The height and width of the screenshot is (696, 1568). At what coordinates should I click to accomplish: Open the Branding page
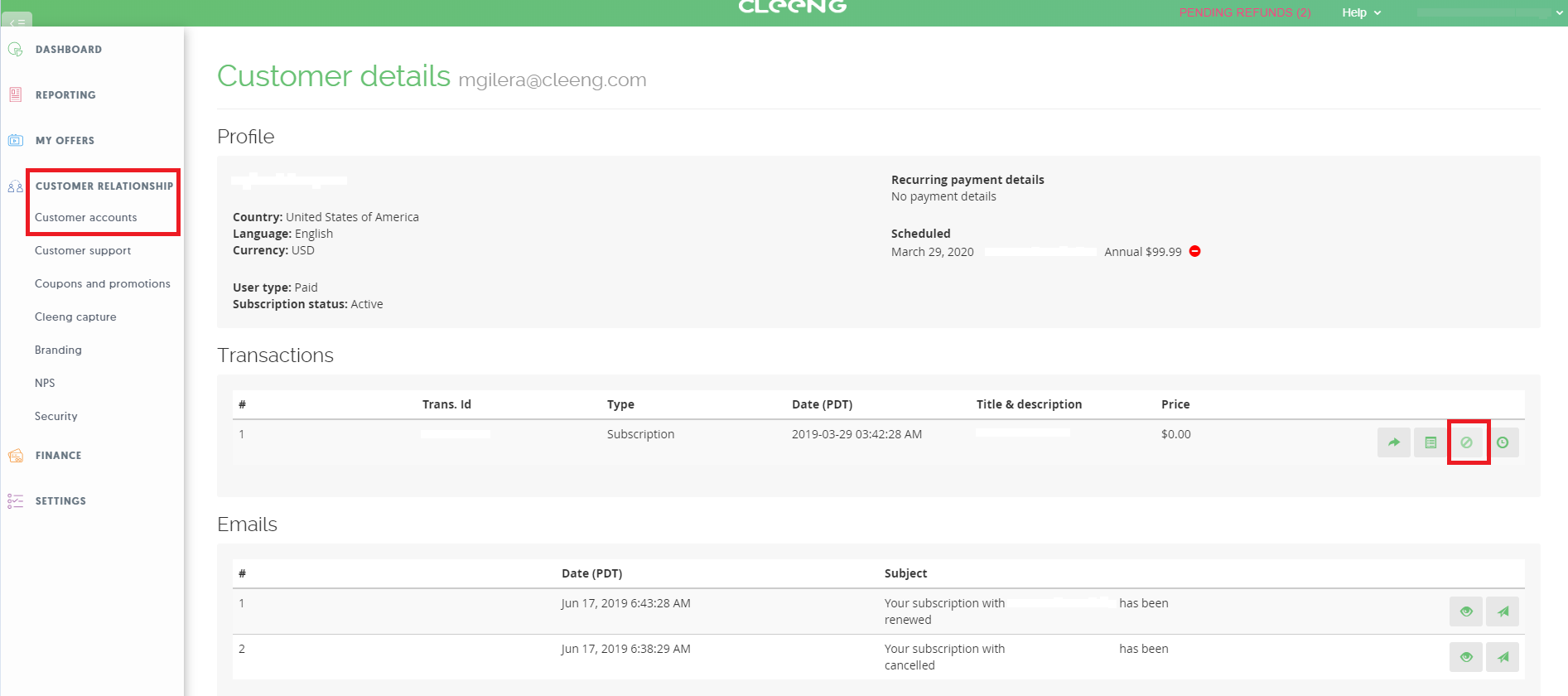(x=58, y=350)
